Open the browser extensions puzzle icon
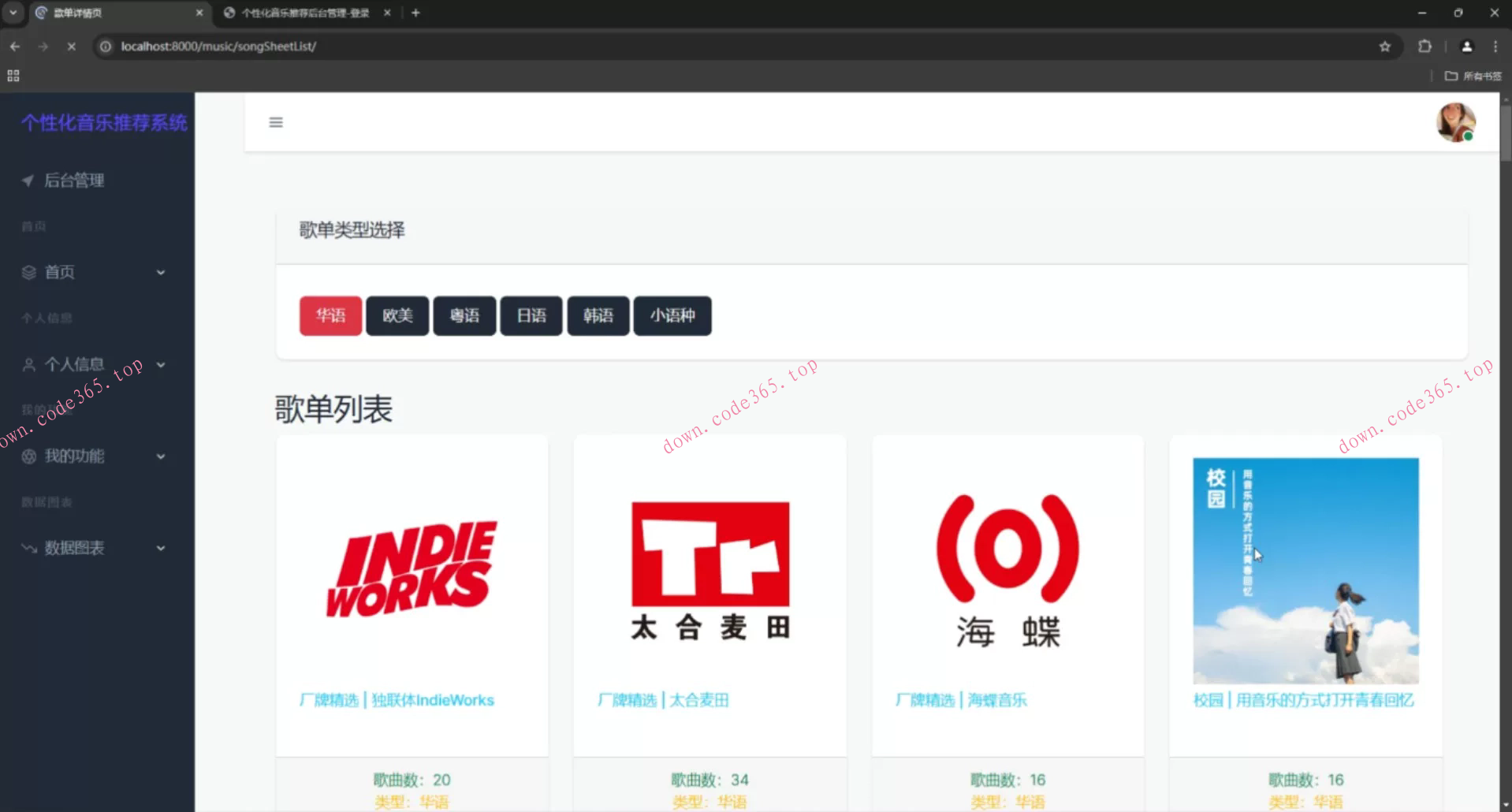The image size is (1512, 812). [x=1425, y=46]
